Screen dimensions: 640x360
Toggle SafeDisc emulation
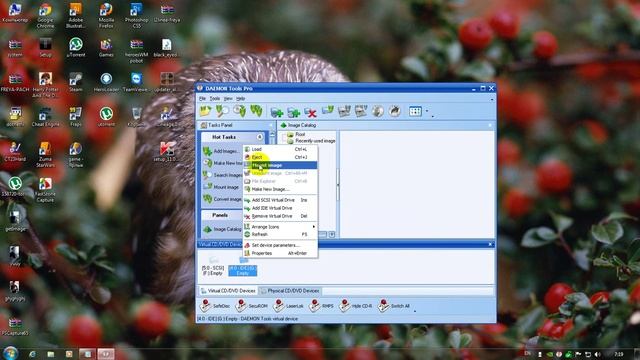pos(215,305)
